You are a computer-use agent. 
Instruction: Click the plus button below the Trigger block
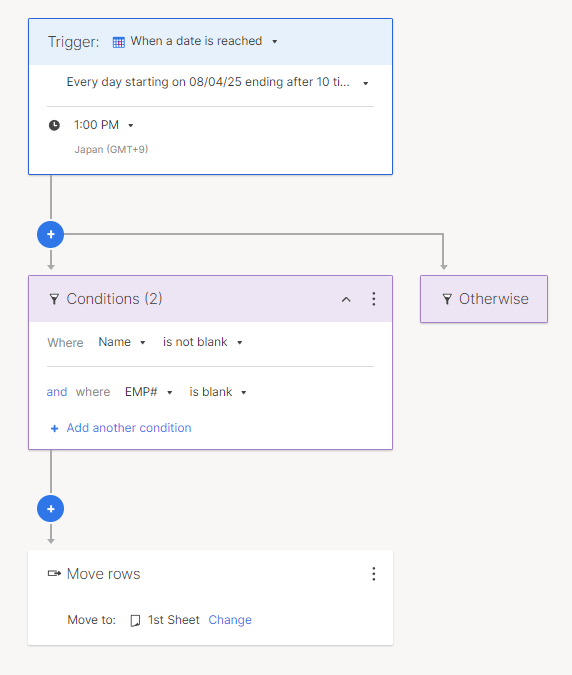(50, 235)
